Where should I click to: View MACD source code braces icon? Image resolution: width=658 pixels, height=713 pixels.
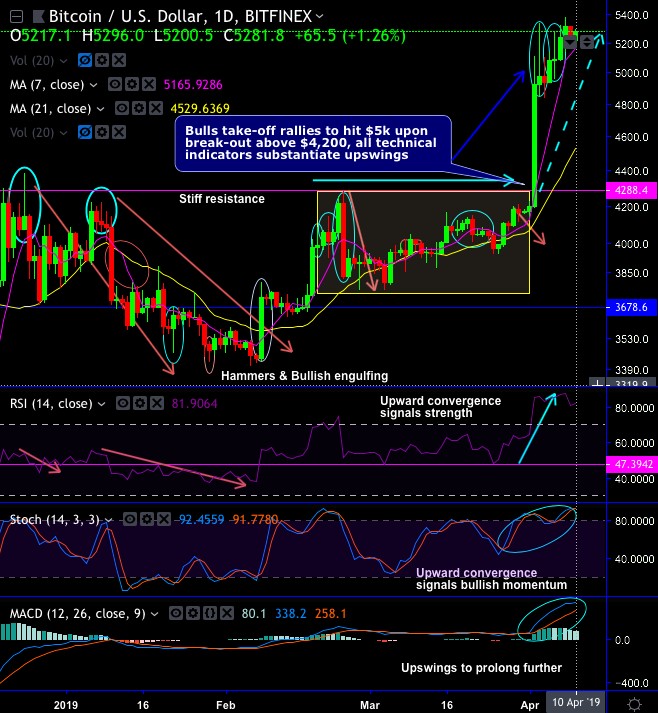[210, 613]
